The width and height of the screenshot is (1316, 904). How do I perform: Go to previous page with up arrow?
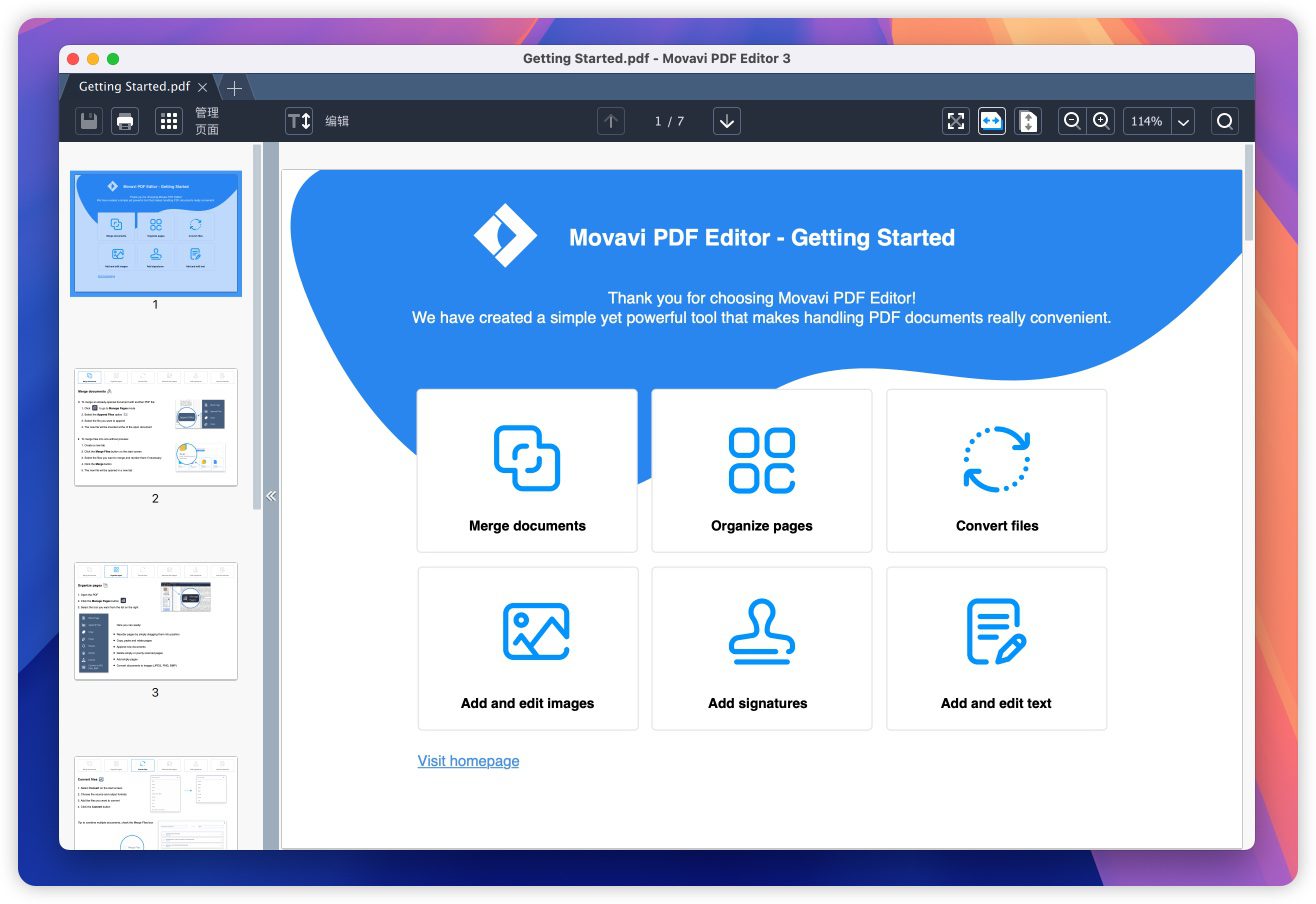click(x=611, y=121)
